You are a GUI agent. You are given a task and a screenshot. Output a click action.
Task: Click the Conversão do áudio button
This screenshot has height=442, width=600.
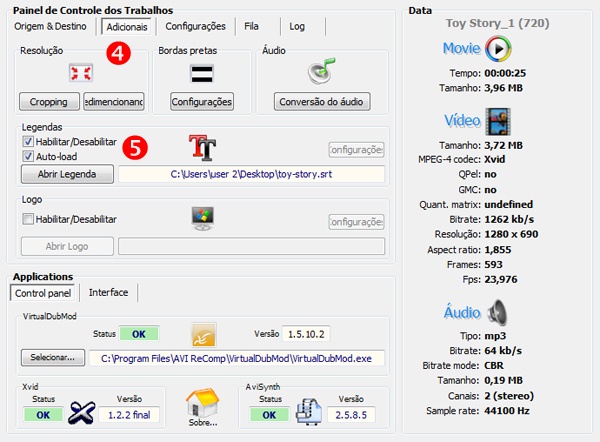pyautogui.click(x=322, y=101)
